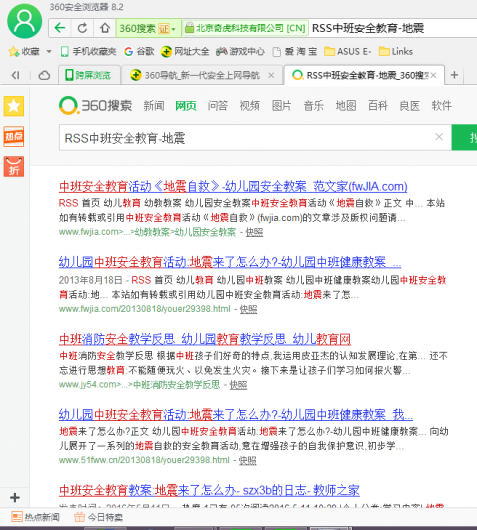Click the green user avatar icon

pos(24,21)
